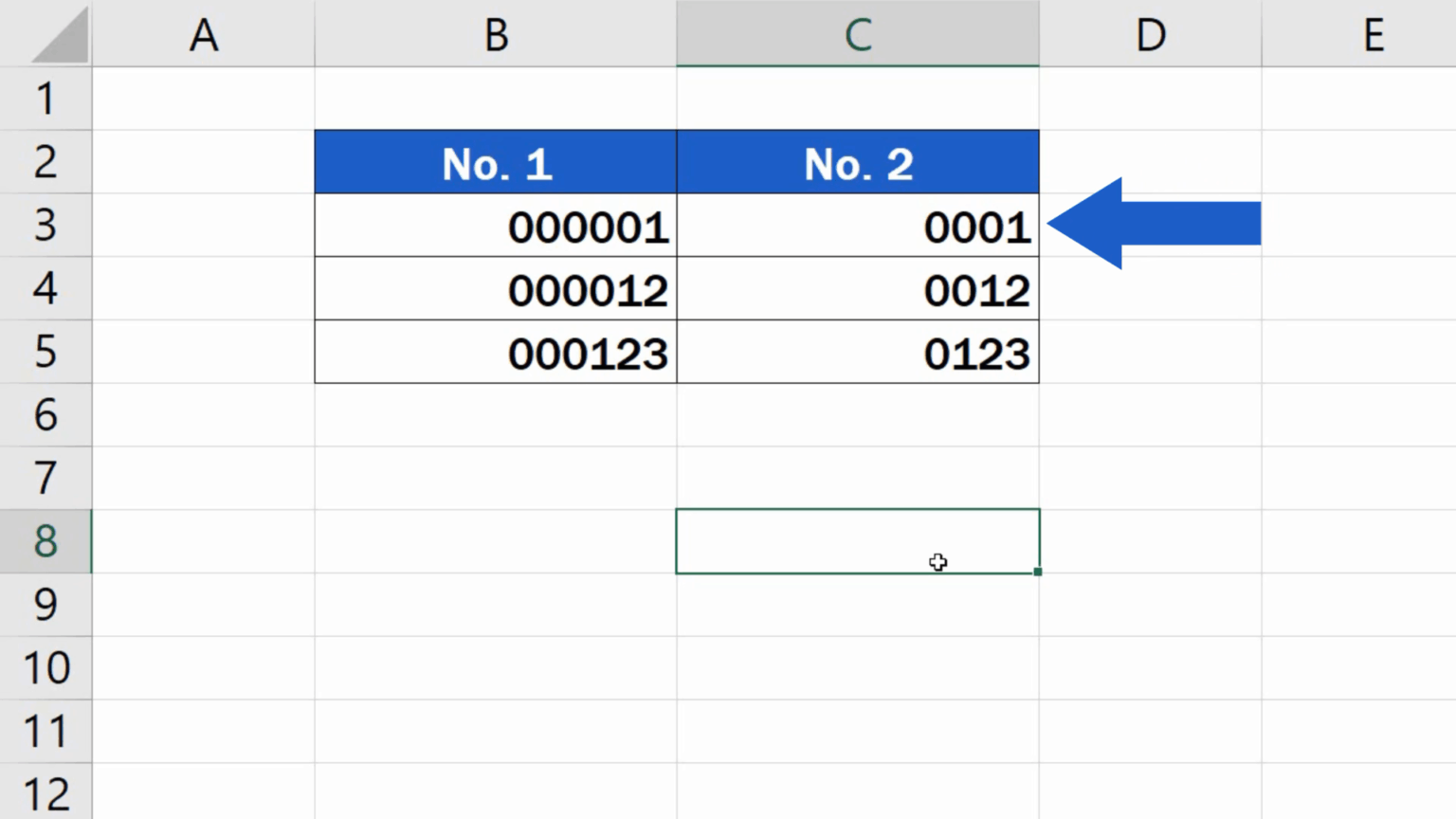The image size is (1456, 819).
Task: Select column E header
Action: (x=1373, y=35)
